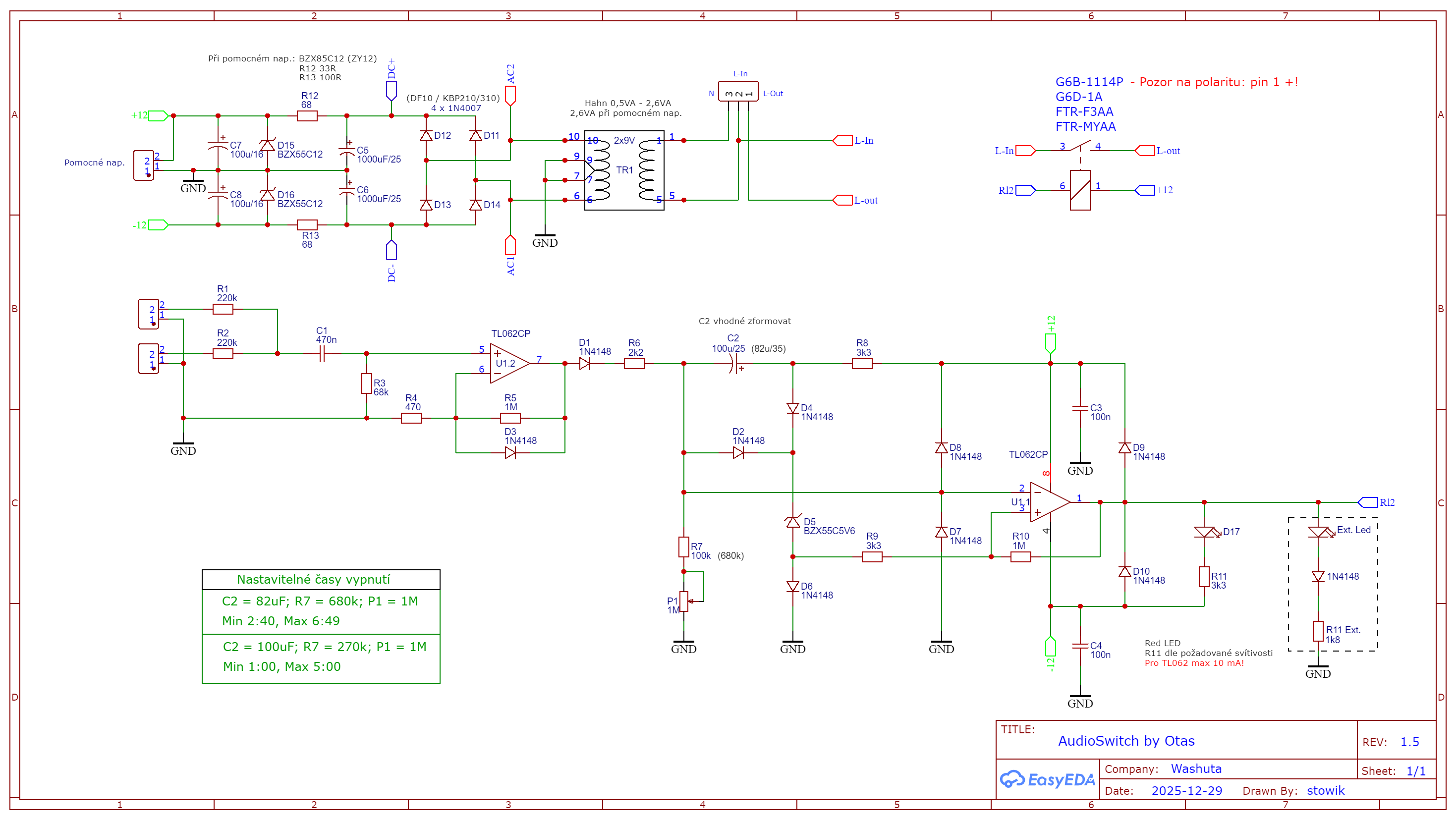Select the TR1 transformer symbol
Viewport: 1456px width, 820px height.
[624, 170]
